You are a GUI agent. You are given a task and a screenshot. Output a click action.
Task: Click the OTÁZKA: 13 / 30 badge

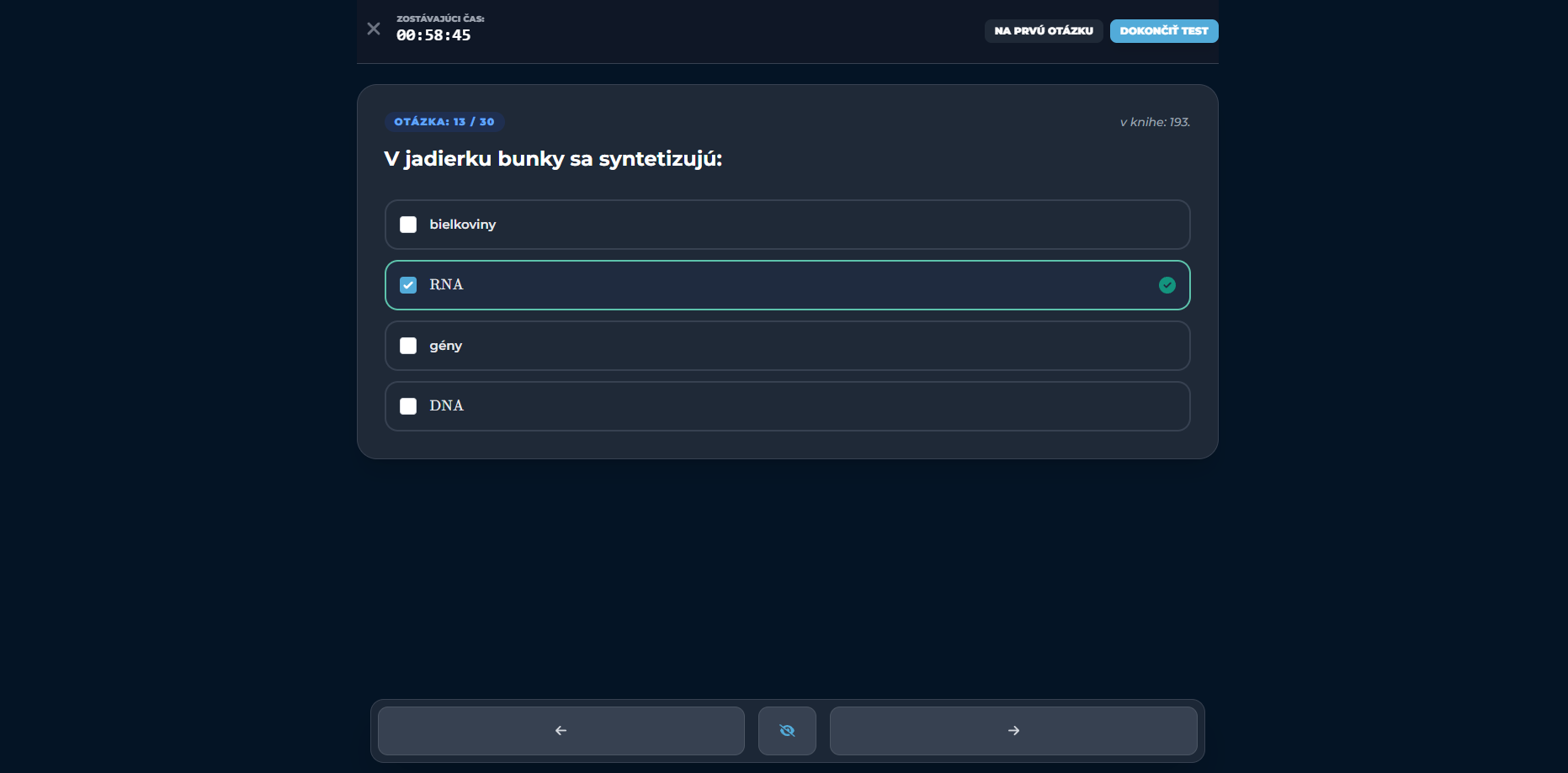pyautogui.click(x=444, y=122)
